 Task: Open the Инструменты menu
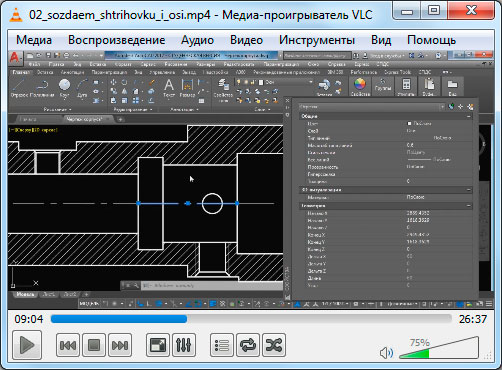click(317, 40)
